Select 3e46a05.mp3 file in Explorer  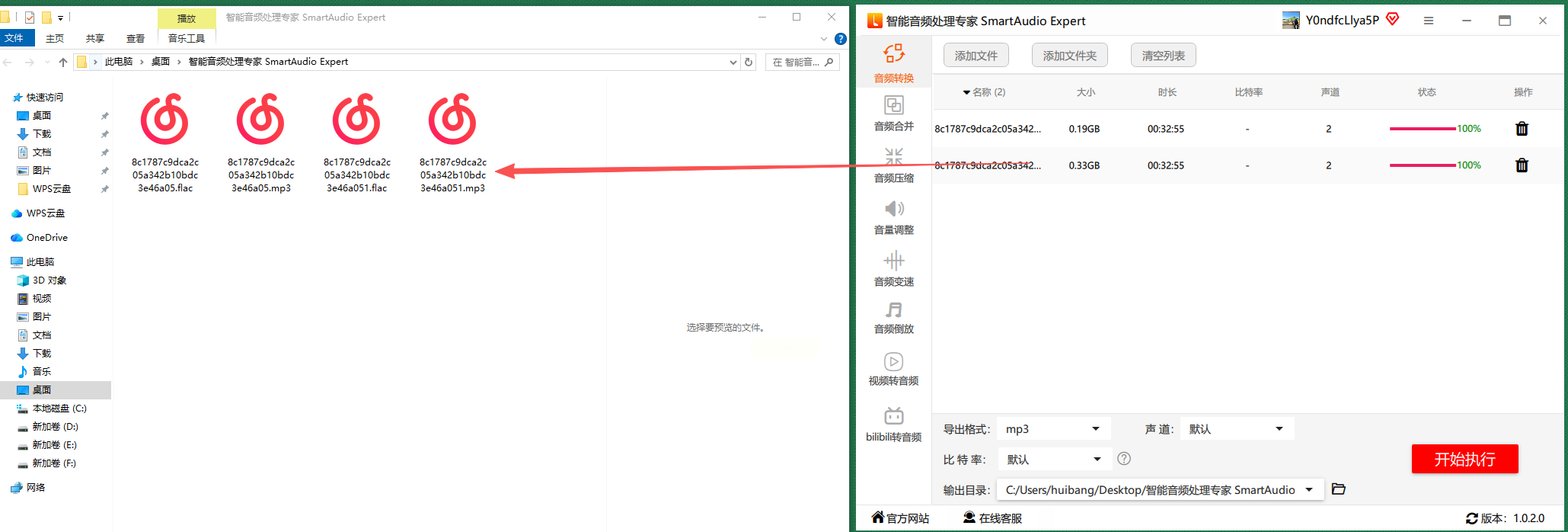(x=260, y=143)
